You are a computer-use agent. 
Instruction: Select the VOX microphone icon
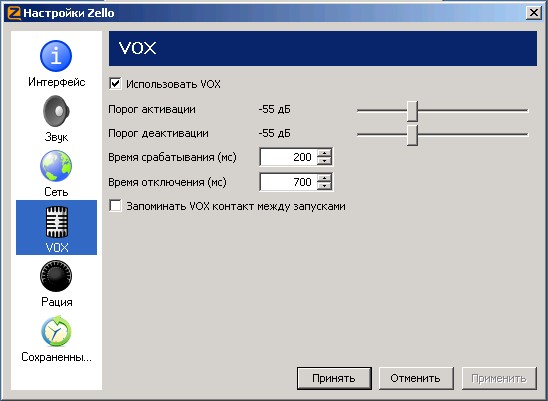(x=57, y=222)
